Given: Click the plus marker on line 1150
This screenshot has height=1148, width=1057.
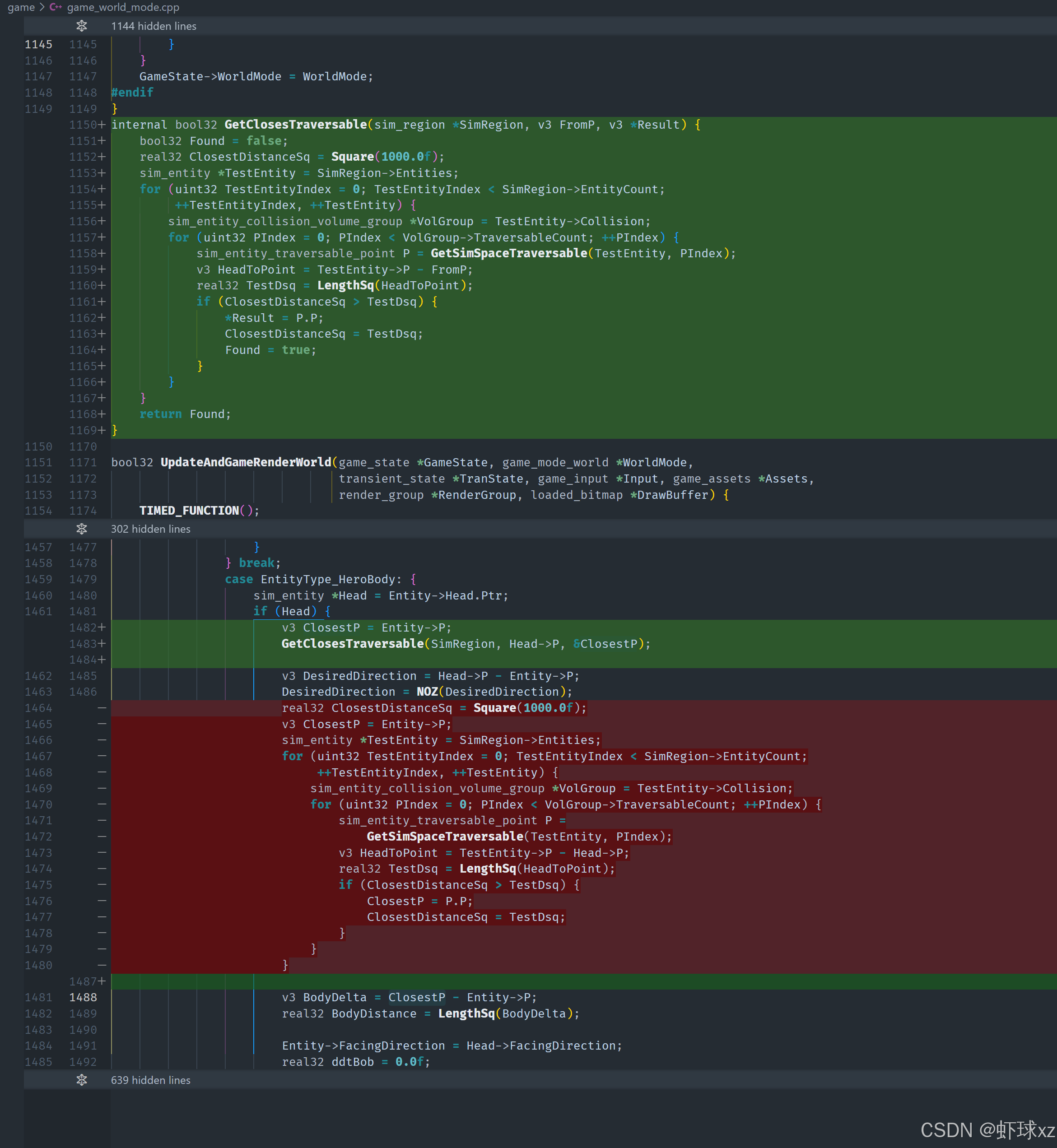Looking at the screenshot, I should click(102, 125).
